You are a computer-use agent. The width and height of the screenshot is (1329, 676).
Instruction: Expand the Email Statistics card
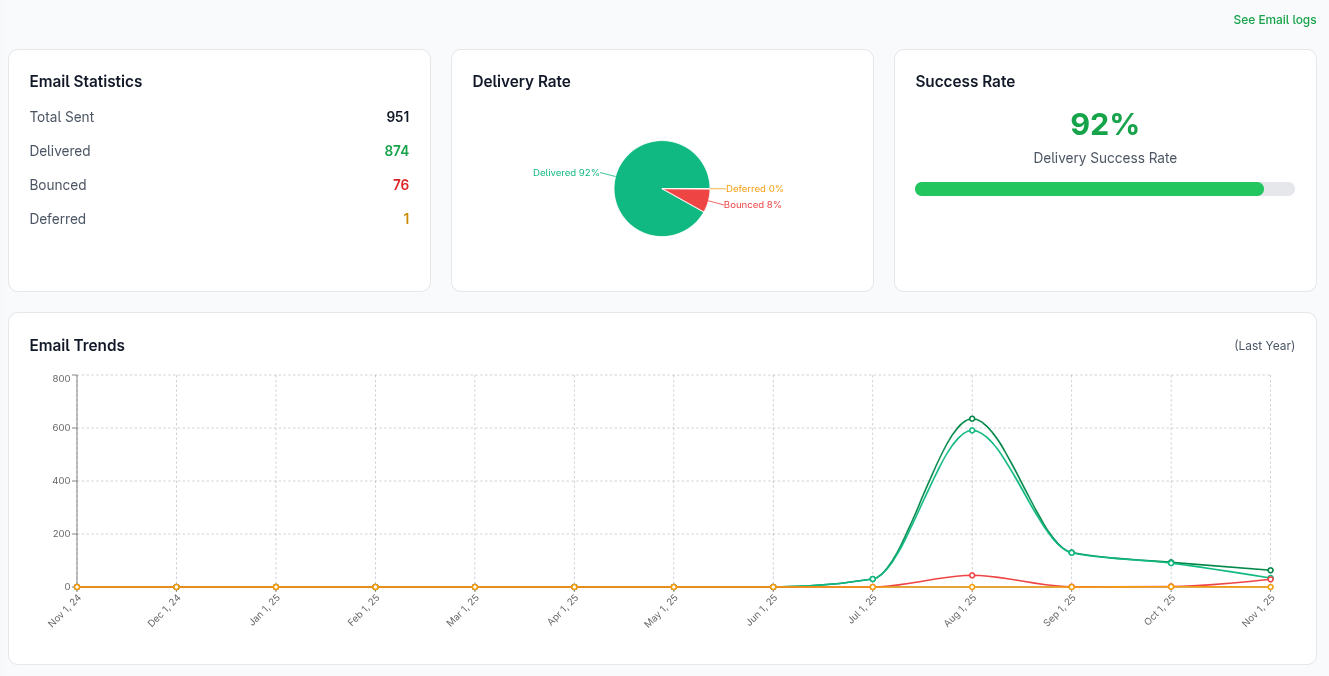85,81
